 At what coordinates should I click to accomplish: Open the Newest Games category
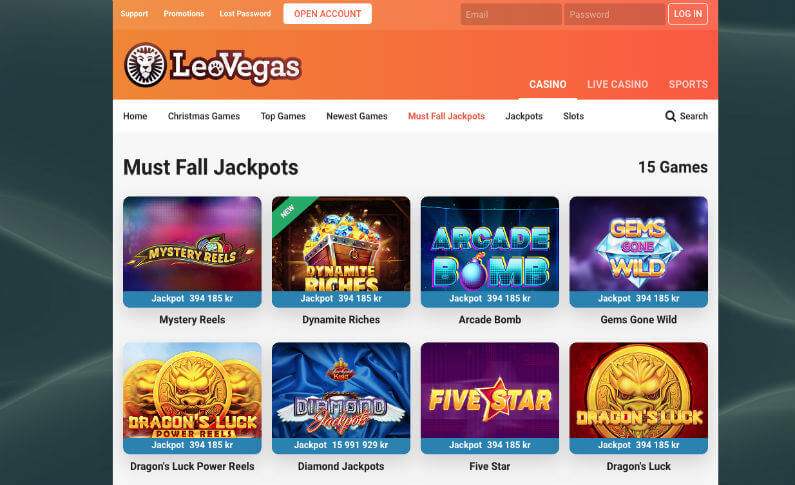click(x=357, y=116)
